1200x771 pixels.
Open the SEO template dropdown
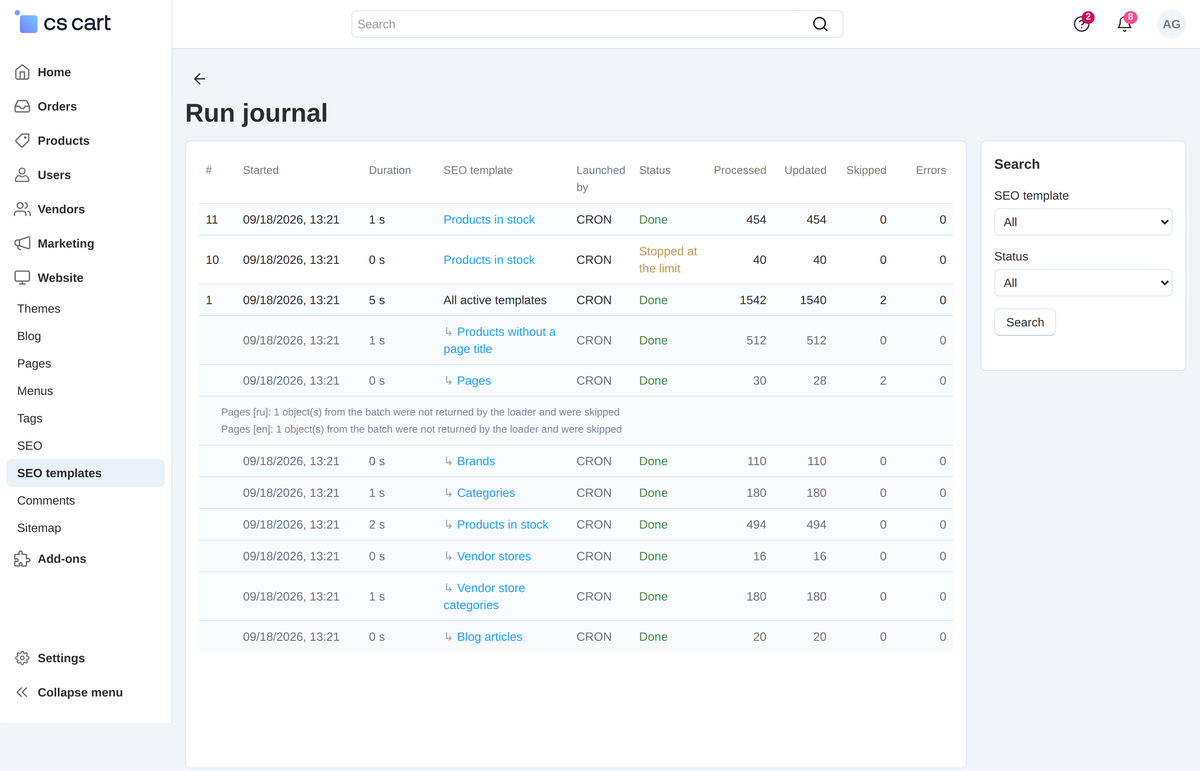1083,222
